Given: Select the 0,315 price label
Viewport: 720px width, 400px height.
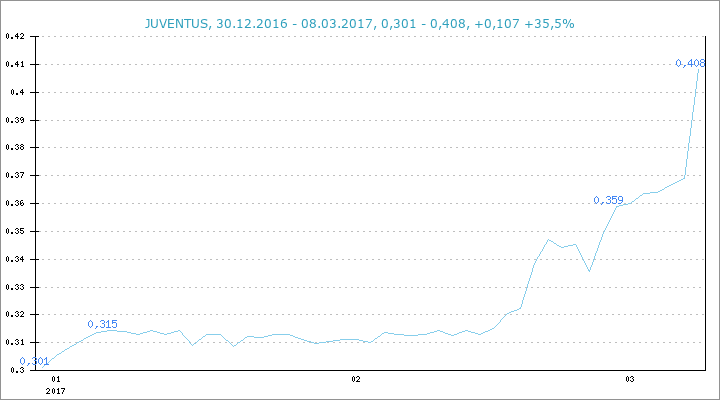Looking at the screenshot, I should (102, 324).
